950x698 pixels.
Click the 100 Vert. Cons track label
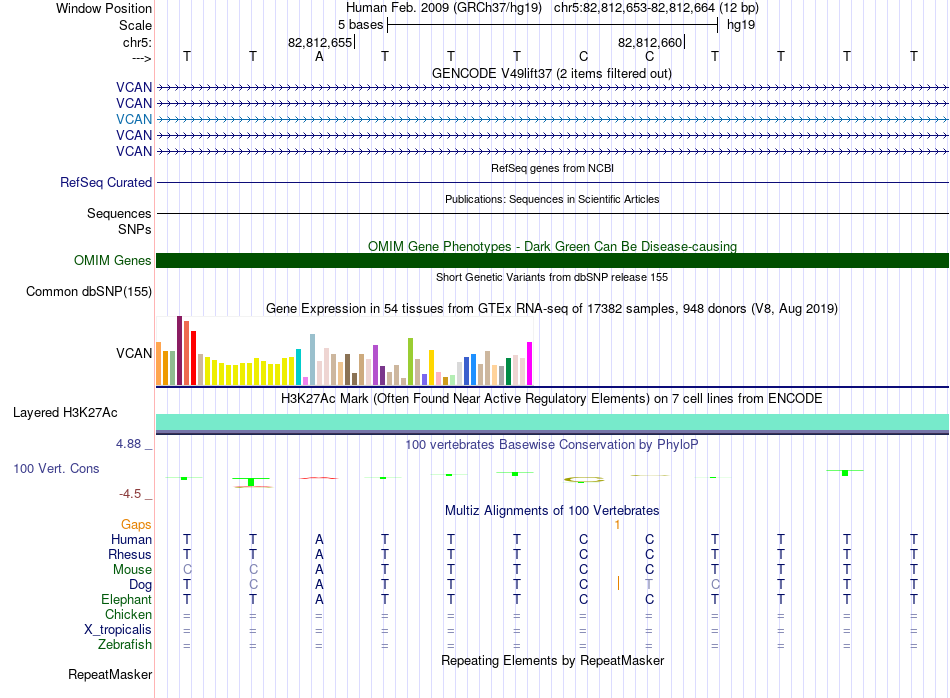(x=56, y=468)
